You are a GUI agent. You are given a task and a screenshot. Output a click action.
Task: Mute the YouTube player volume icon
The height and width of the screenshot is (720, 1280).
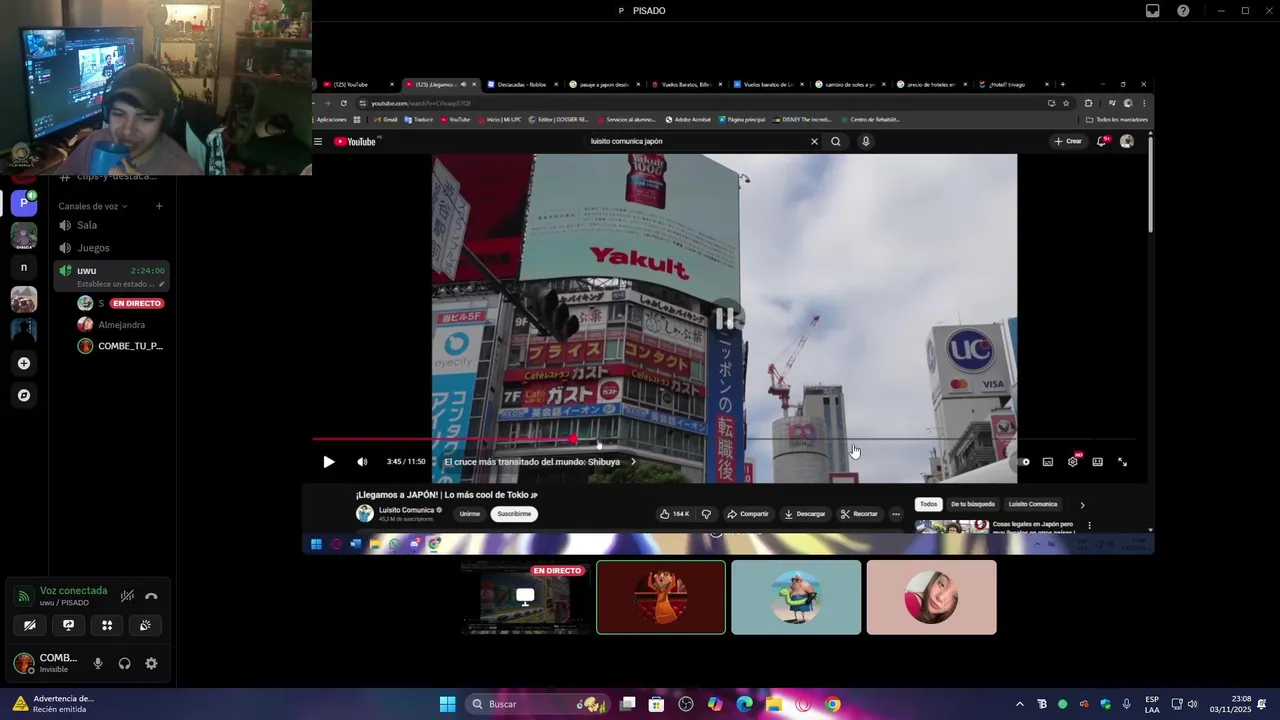point(362,462)
